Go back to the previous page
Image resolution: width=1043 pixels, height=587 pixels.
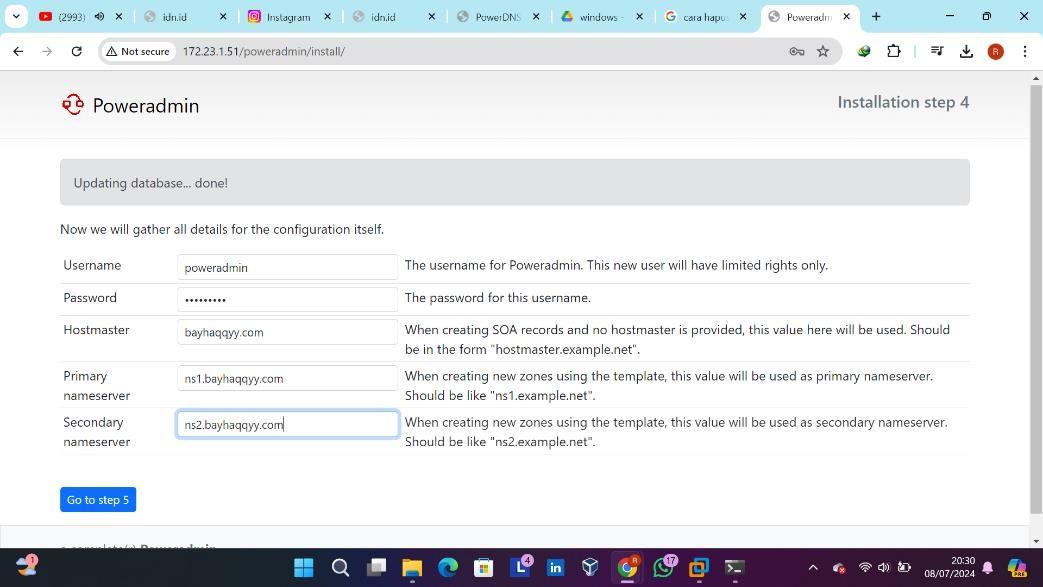(x=18, y=51)
